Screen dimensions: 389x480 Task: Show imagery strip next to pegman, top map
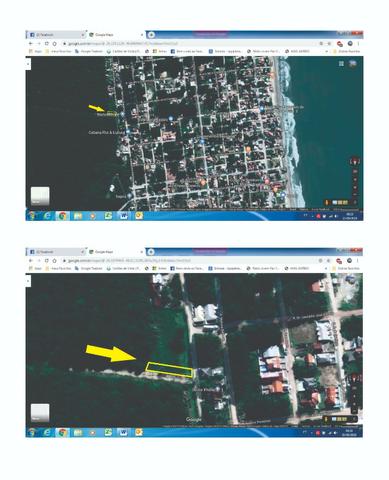click(x=340, y=202)
